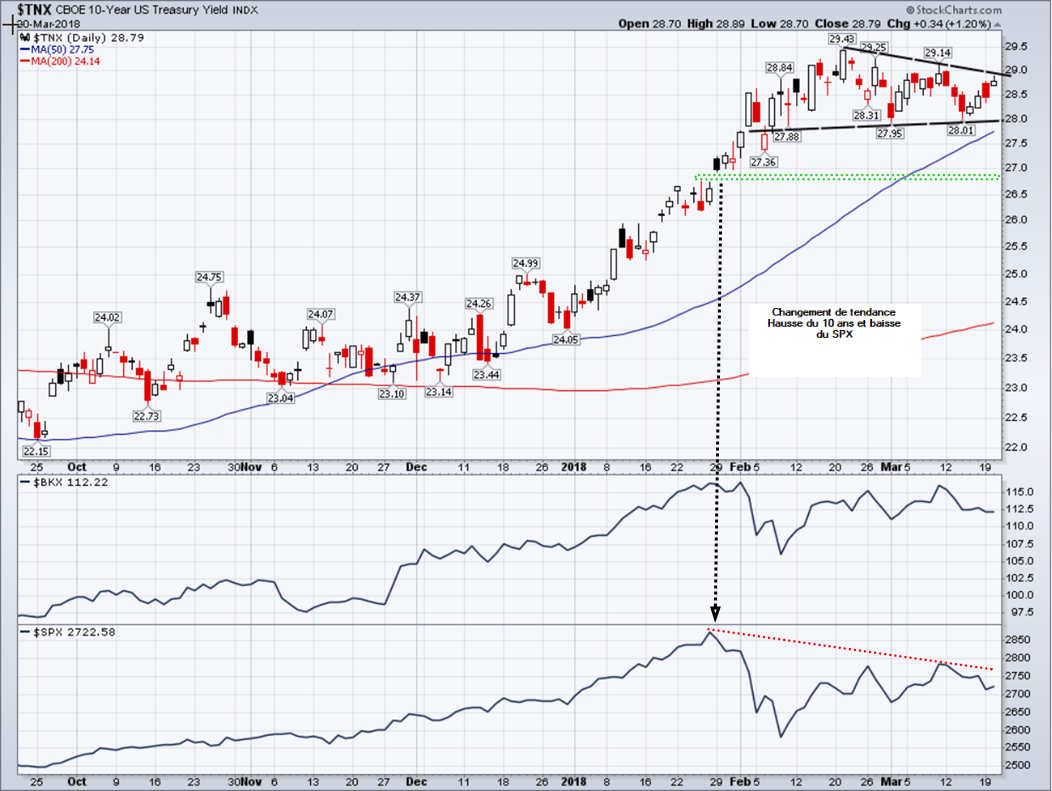This screenshot has width=1052, height=791.
Task: Click the 'Open 28.70' value in the header
Action: tap(649, 24)
